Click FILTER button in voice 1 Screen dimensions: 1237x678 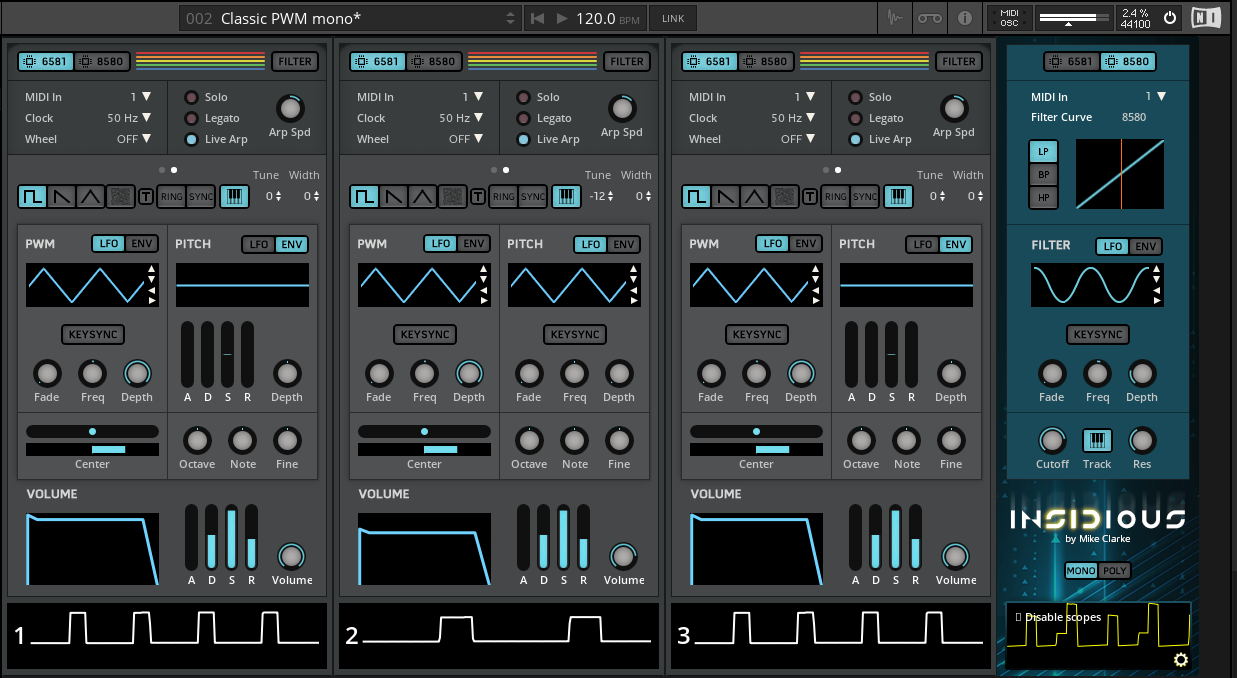295,61
